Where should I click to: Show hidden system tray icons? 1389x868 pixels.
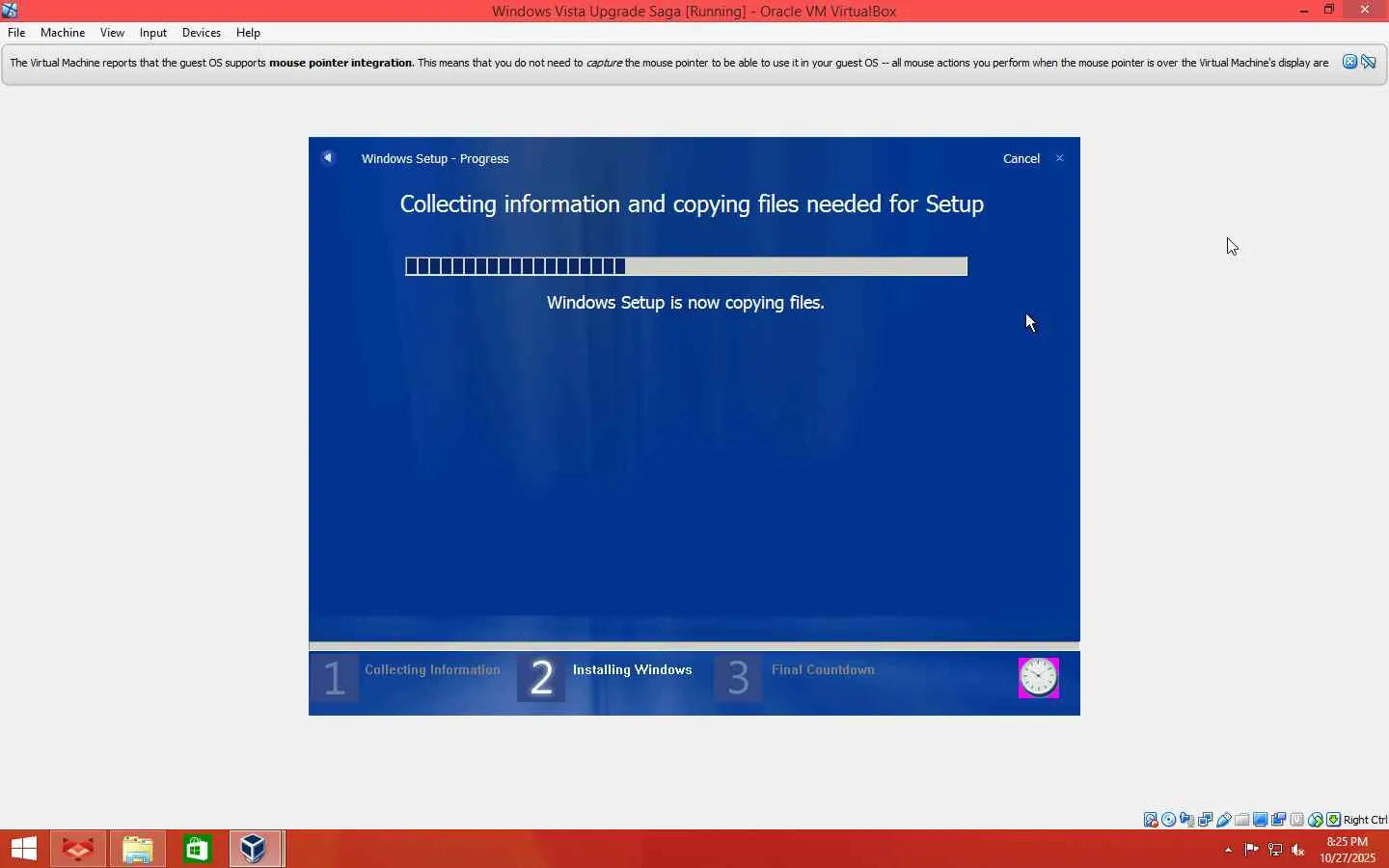point(1228,850)
